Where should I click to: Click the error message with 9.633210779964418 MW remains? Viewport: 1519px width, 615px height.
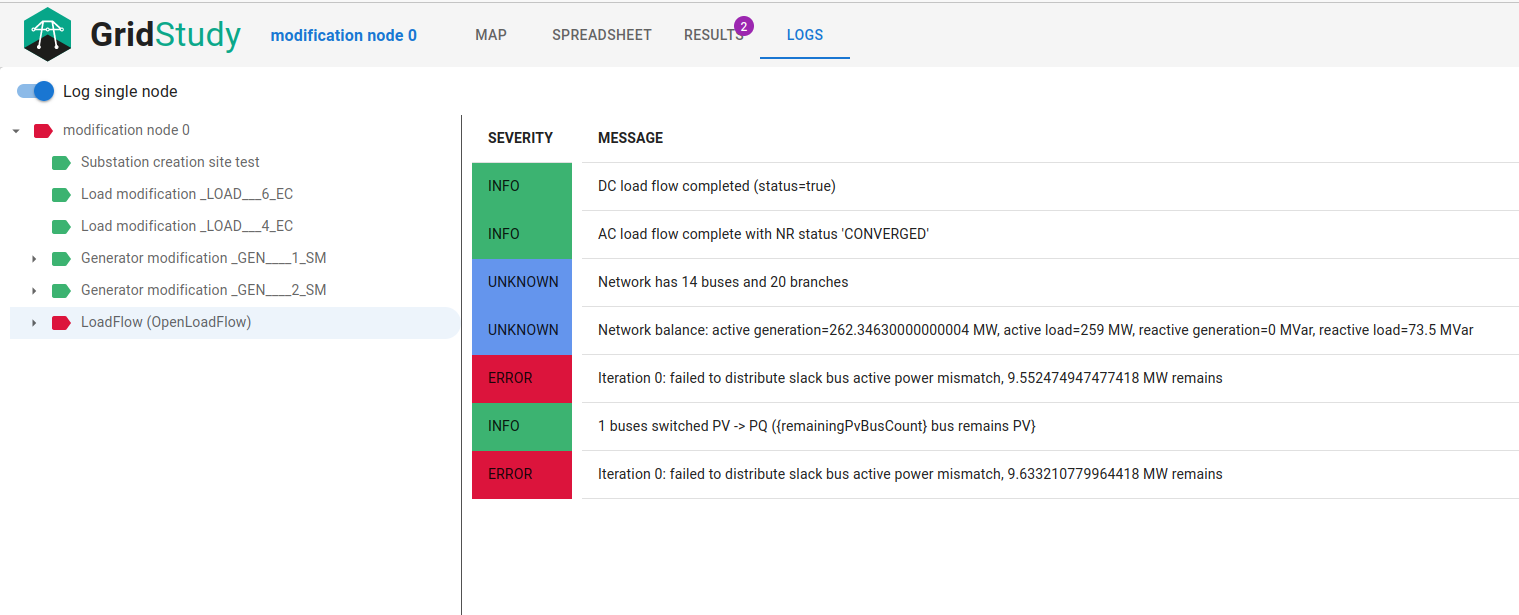point(910,474)
